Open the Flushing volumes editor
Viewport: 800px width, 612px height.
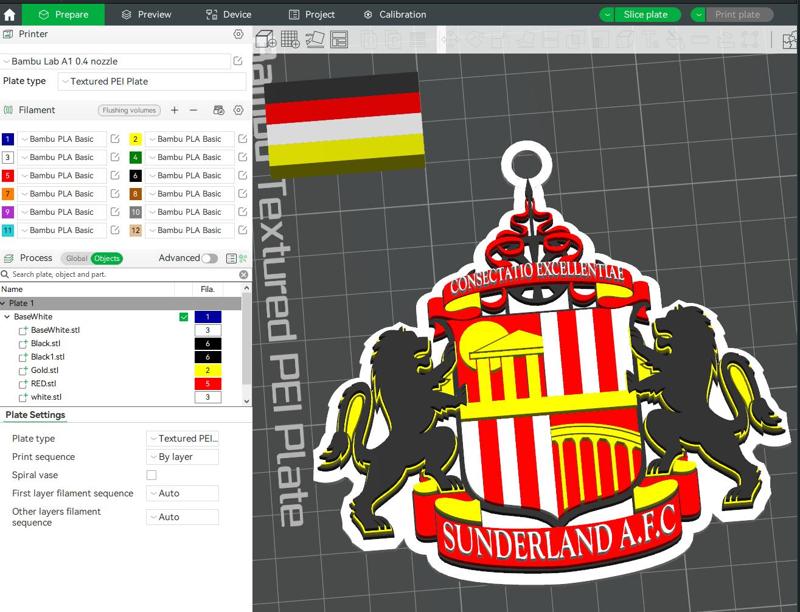(x=128, y=109)
